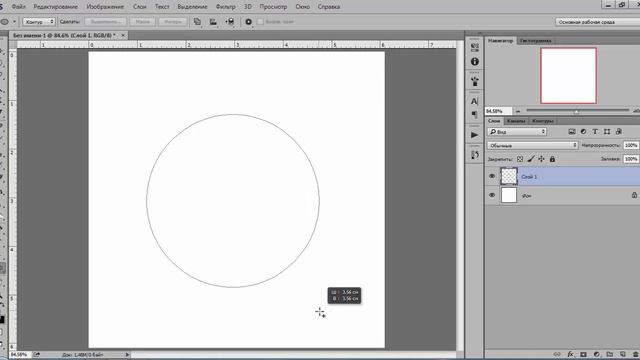Open the Обычные blend mode dropdown
The image size is (640, 360).
coord(533,145)
